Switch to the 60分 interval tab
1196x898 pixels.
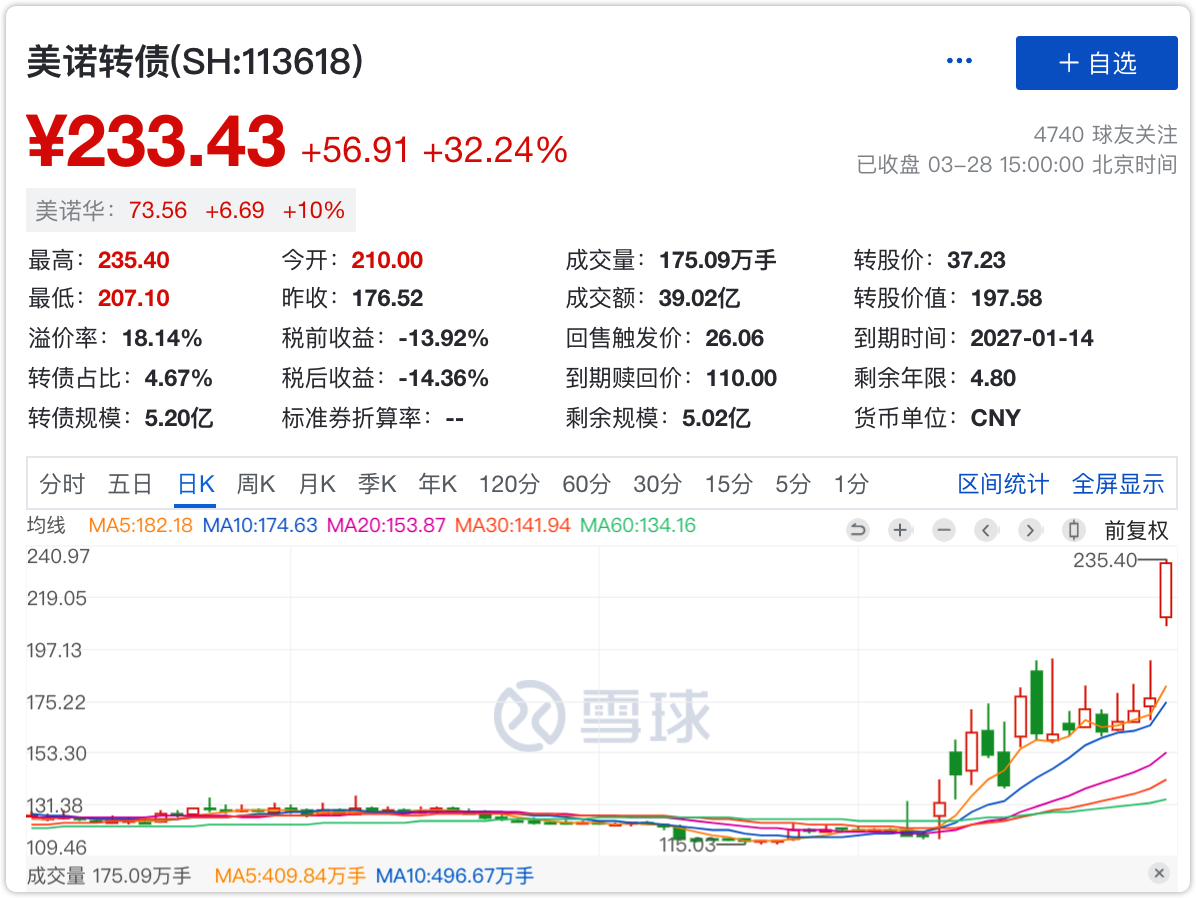[x=586, y=485]
